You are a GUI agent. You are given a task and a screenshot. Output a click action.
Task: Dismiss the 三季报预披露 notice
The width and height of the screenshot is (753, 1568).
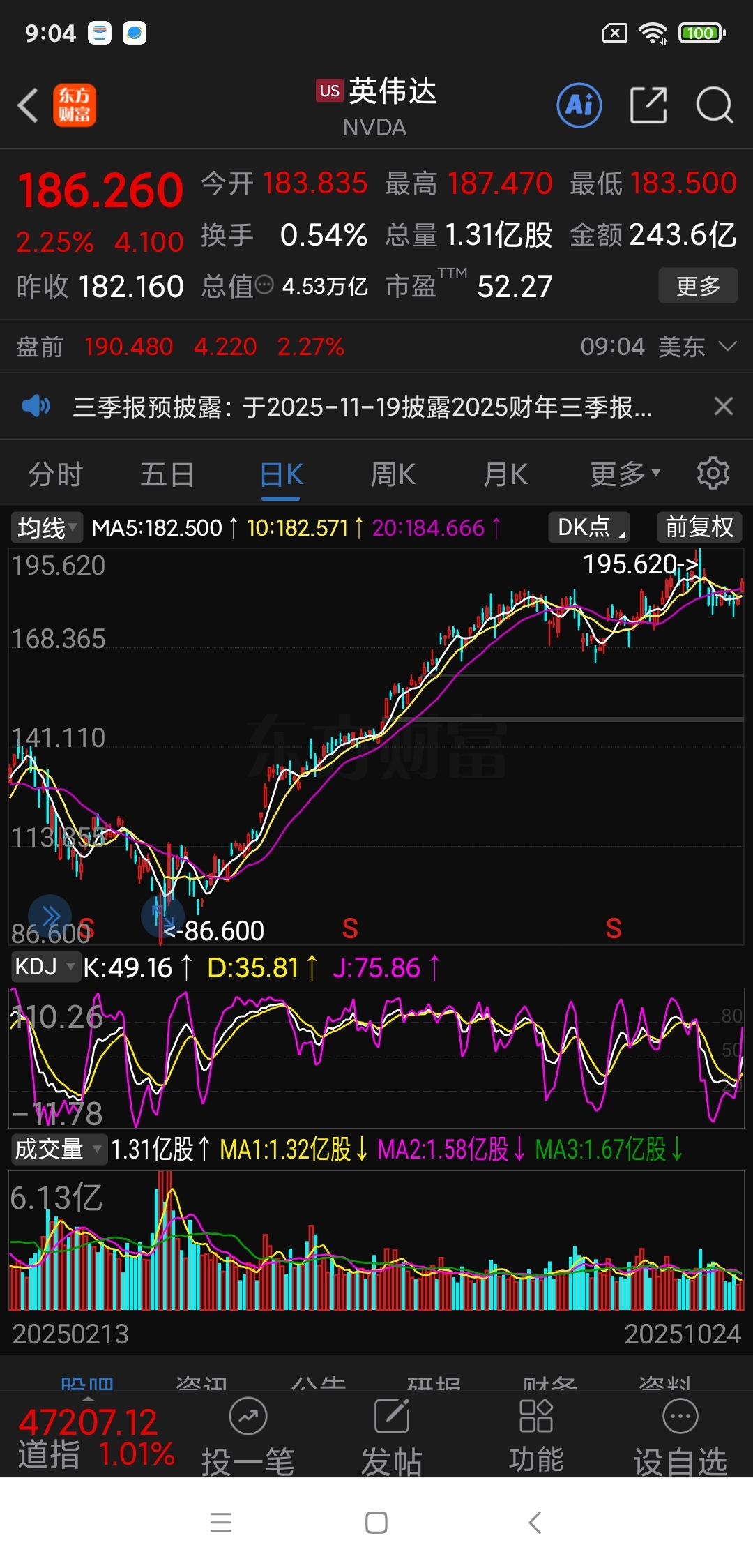[x=724, y=406]
